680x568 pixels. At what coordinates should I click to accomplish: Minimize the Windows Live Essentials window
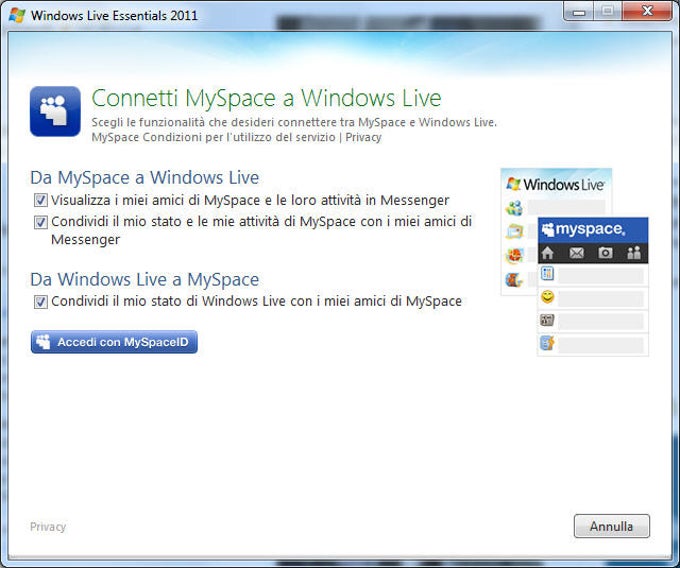click(x=578, y=11)
